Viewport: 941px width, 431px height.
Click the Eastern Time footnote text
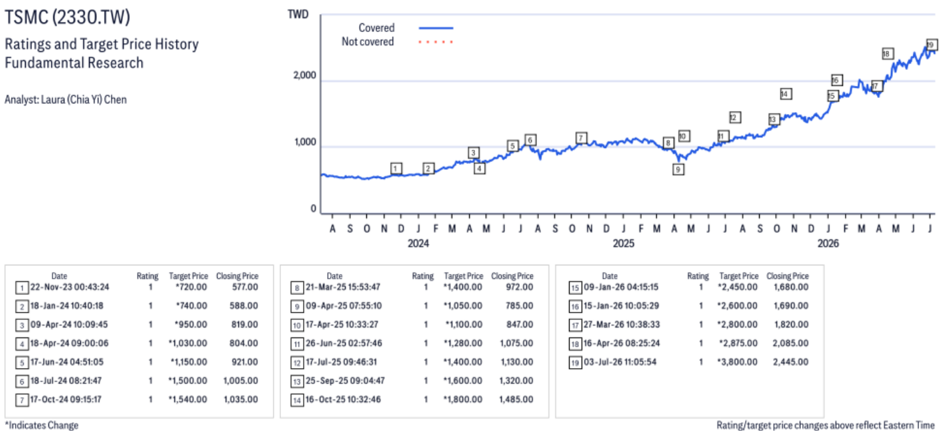[x=826, y=425]
